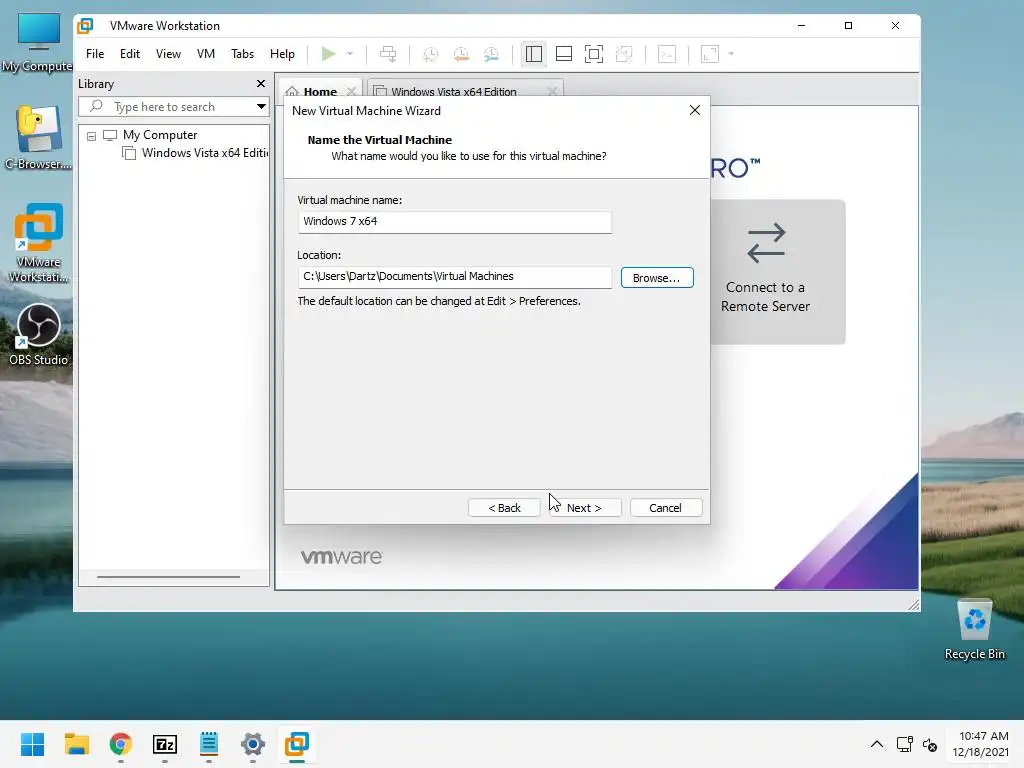
Task: Open the Help menu
Action: click(282, 54)
